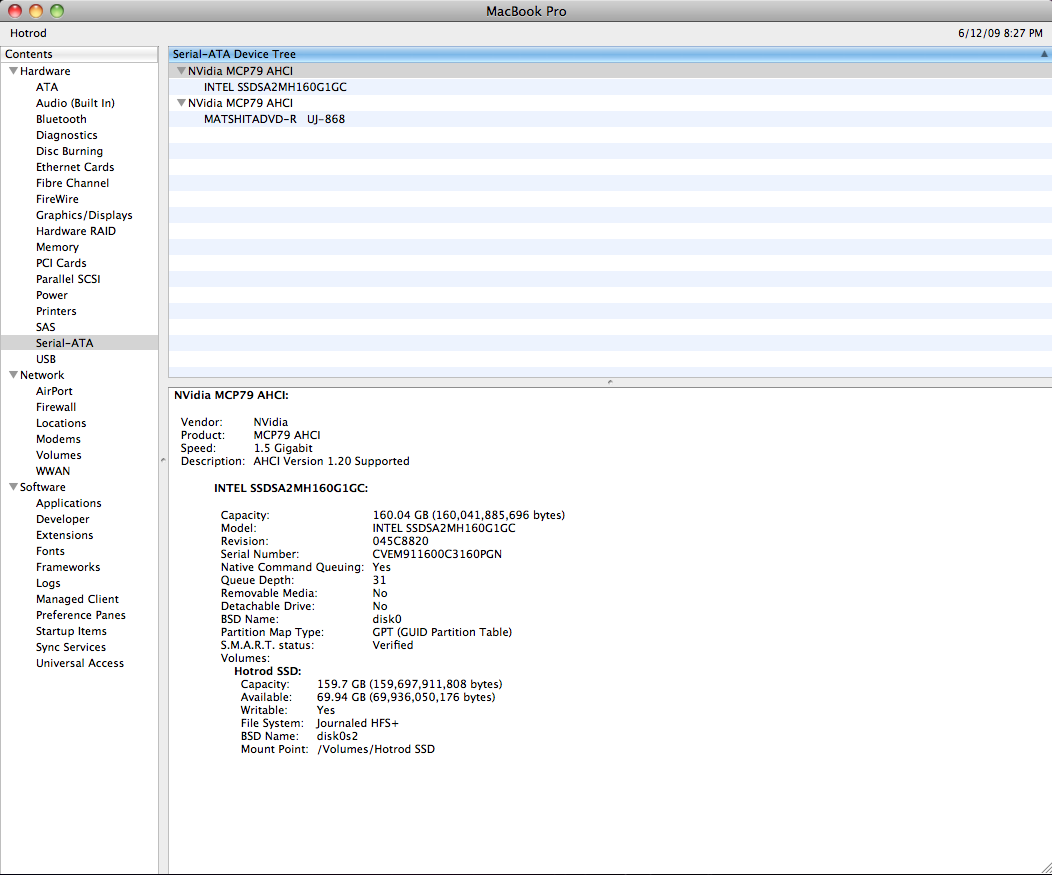Open Volumes under Network
Image resolution: width=1052 pixels, height=875 pixels.
pos(58,455)
